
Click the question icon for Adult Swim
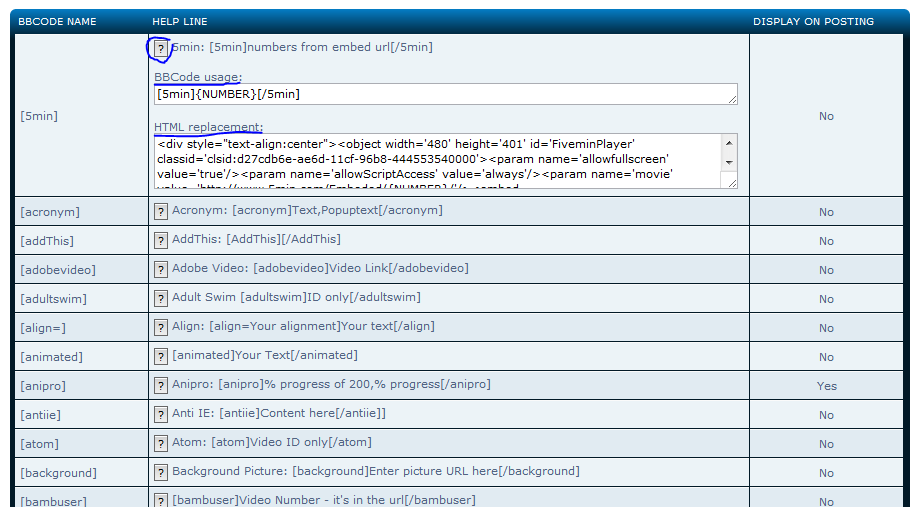pyautogui.click(x=160, y=298)
